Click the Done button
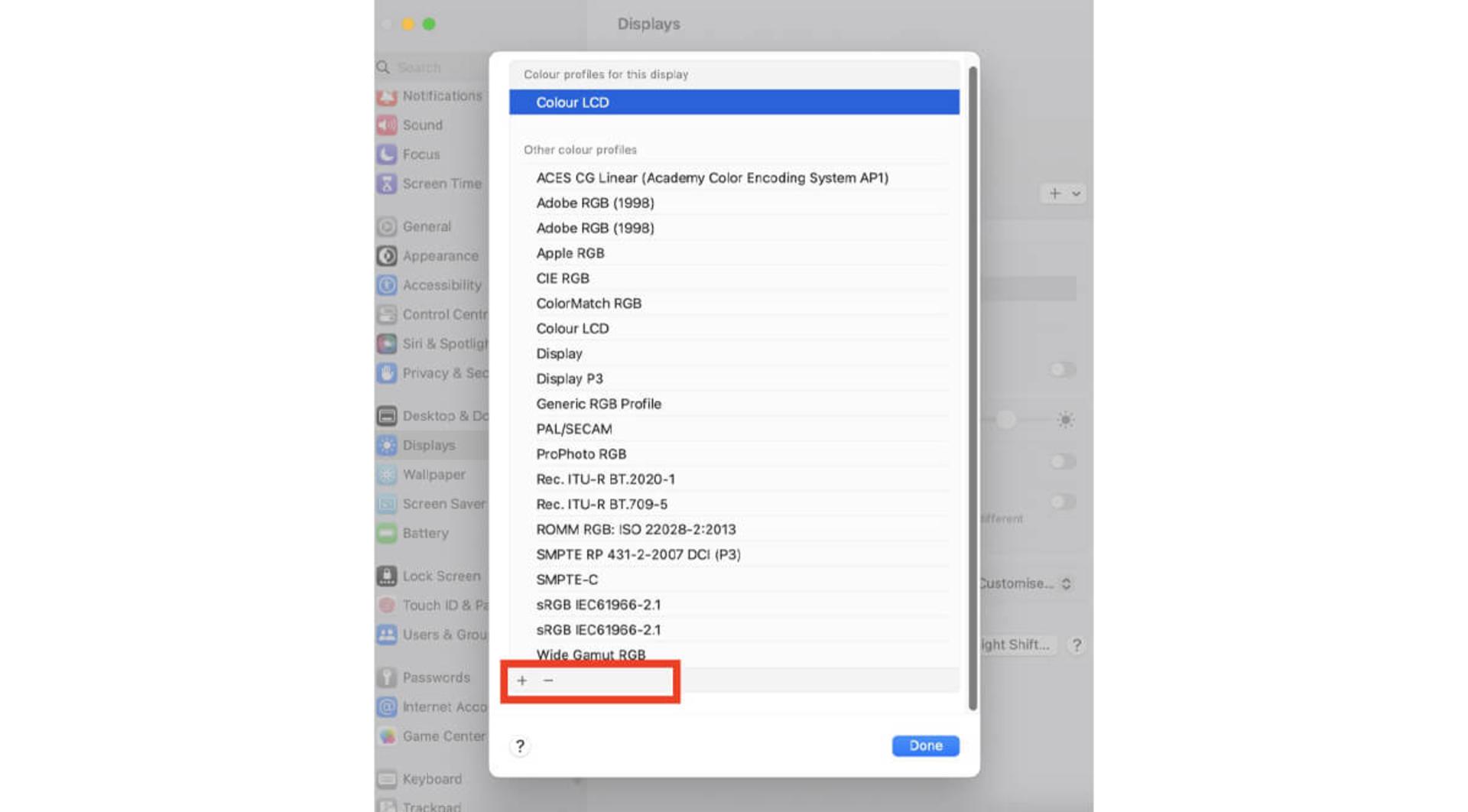The width and height of the screenshot is (1468, 812). (925, 746)
